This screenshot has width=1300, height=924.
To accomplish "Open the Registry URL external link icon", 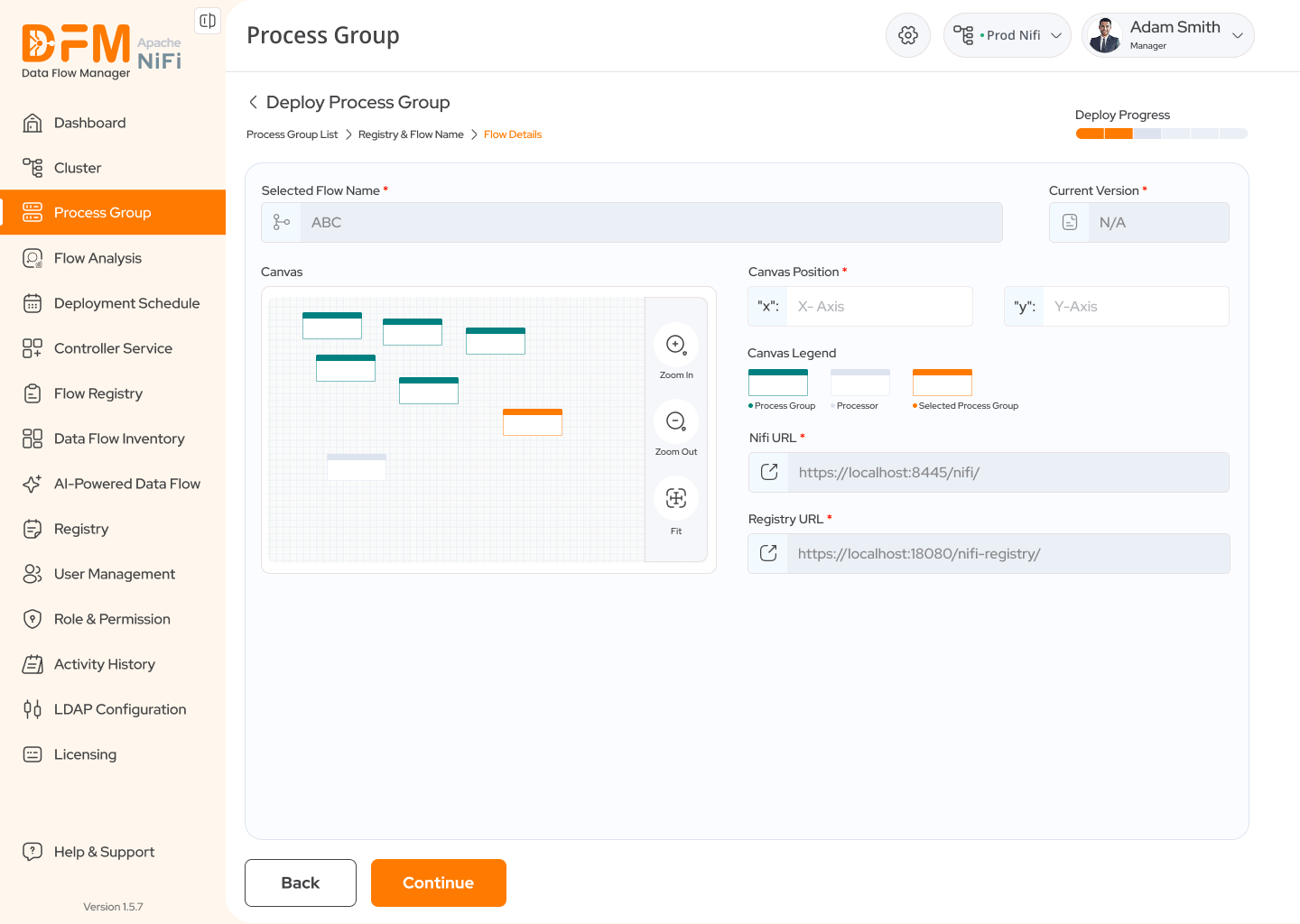I will 768,553.
